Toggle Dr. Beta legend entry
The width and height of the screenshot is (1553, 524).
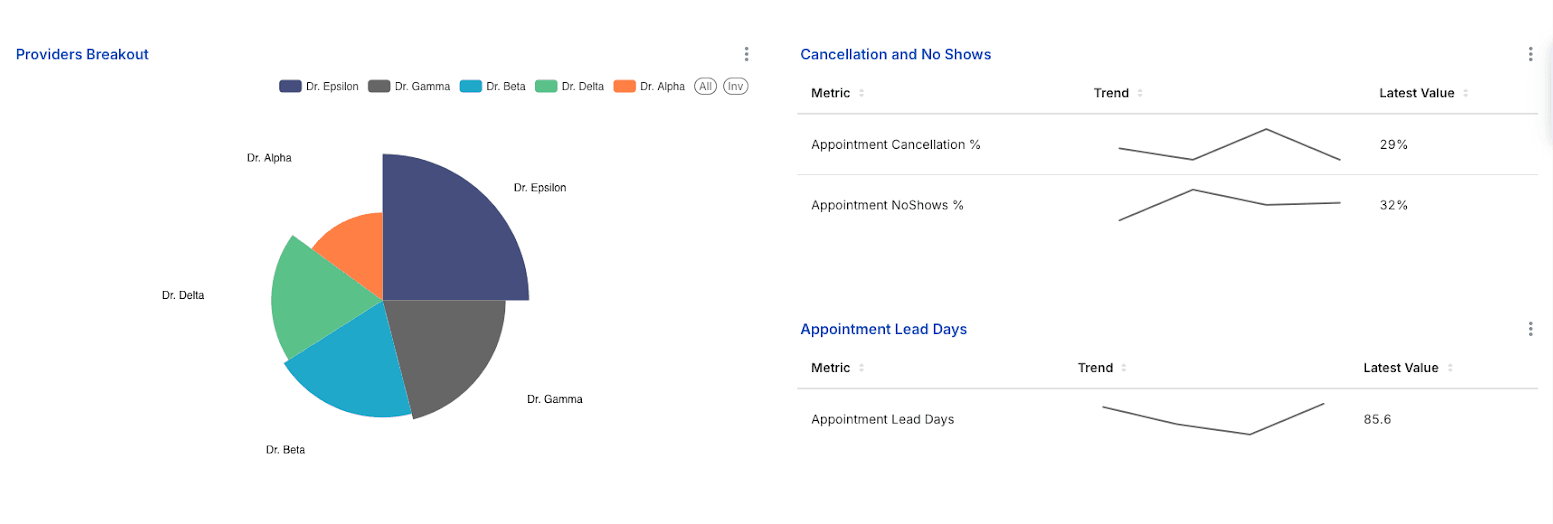(493, 86)
